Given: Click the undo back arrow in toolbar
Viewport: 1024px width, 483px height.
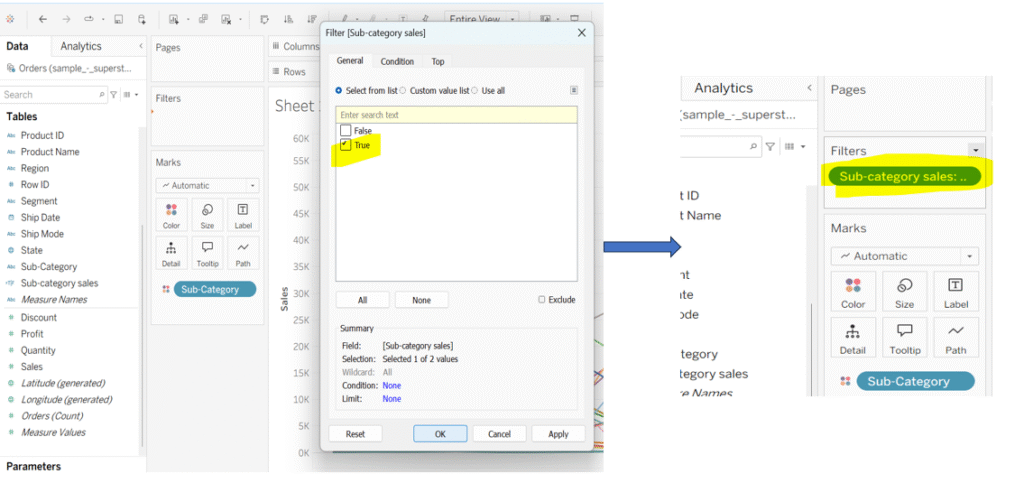Looking at the screenshot, I should (x=42, y=19).
